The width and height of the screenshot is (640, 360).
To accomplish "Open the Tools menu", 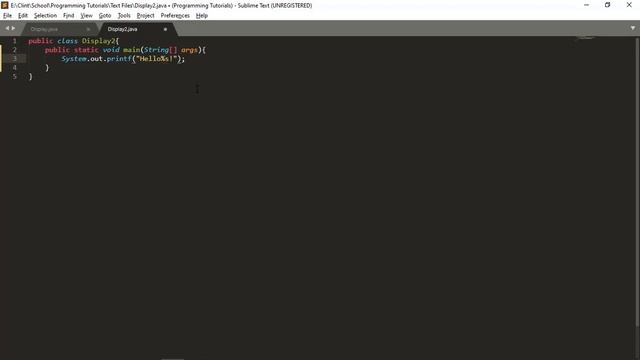I will [124, 16].
